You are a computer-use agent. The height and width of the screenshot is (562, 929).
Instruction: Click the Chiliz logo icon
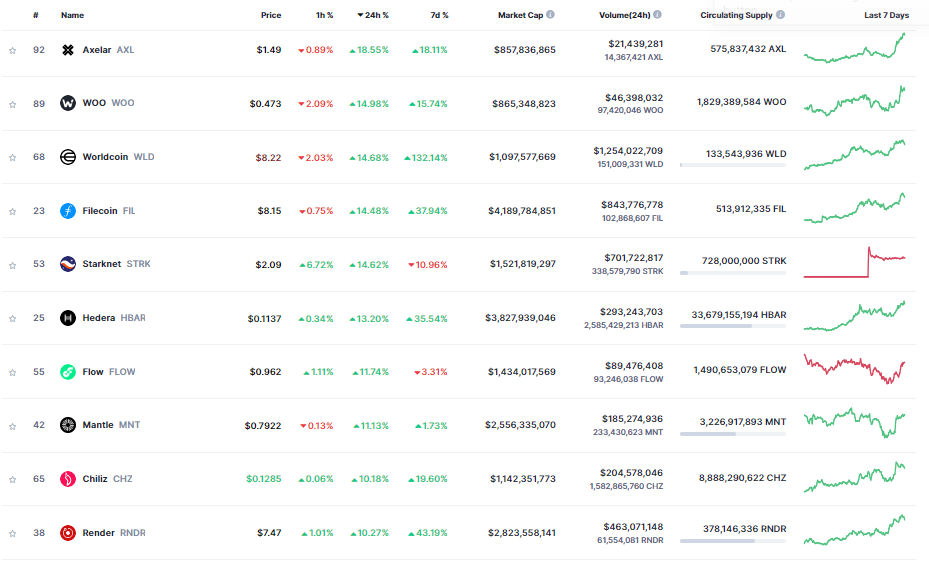[x=68, y=479]
